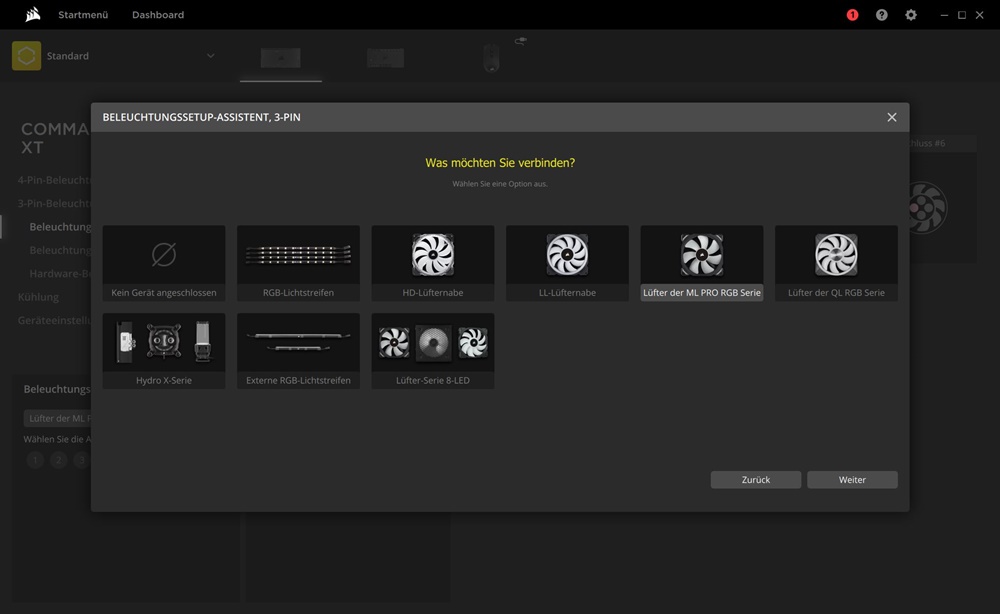This screenshot has width=1000, height=614.
Task: Click the Corsair sail logo
Action: click(33, 14)
